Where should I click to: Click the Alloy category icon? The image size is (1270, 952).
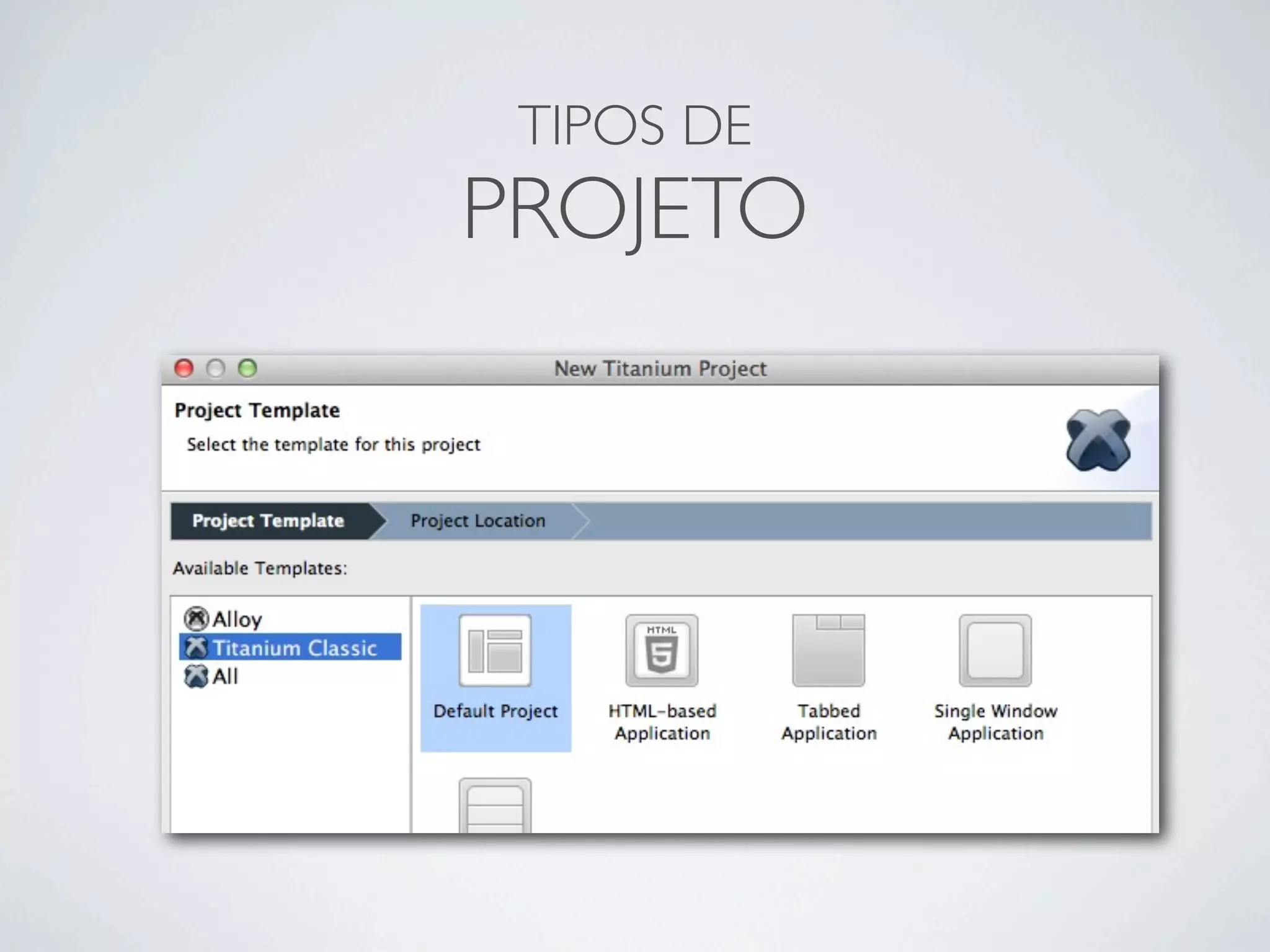coord(196,619)
